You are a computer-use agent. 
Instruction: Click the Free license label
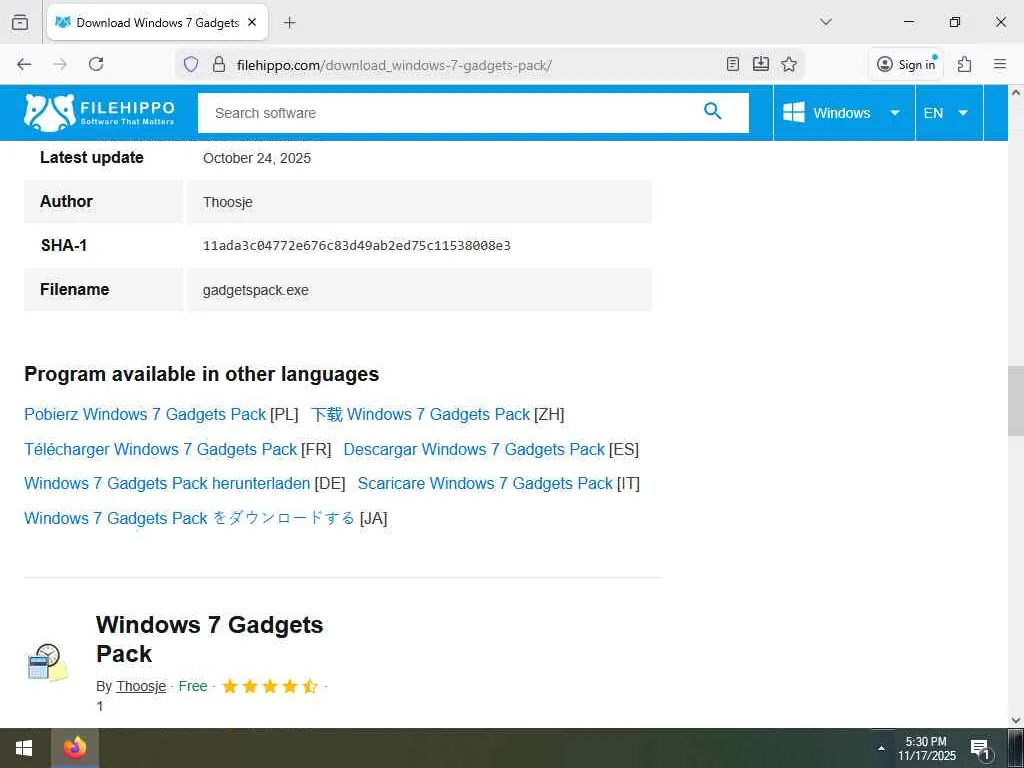pyautogui.click(x=193, y=686)
